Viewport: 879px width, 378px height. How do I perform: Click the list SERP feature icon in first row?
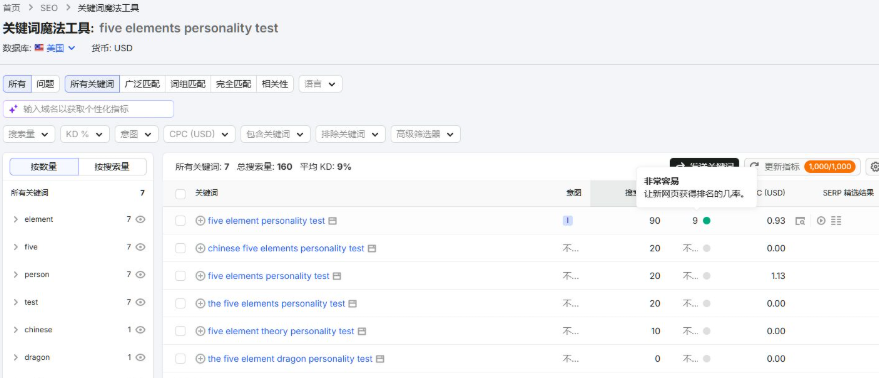[x=836, y=221]
